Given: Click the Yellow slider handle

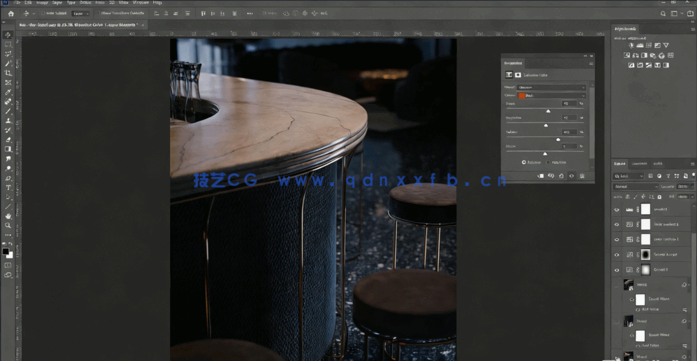Looking at the screenshot, I should (x=558, y=140).
